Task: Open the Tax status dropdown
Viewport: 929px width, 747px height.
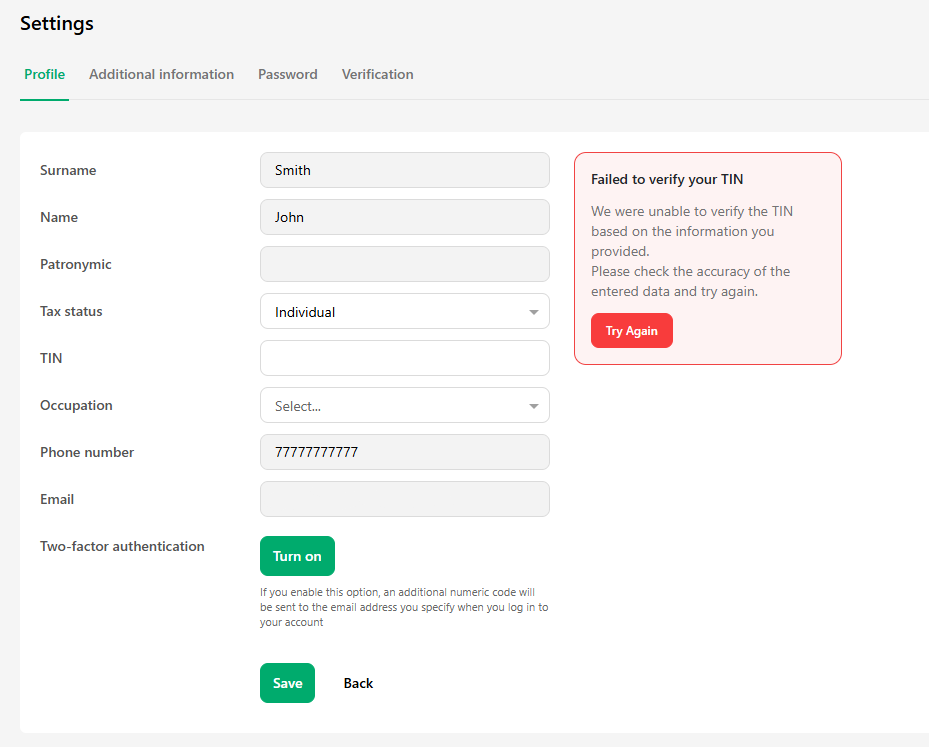Action: [x=405, y=311]
